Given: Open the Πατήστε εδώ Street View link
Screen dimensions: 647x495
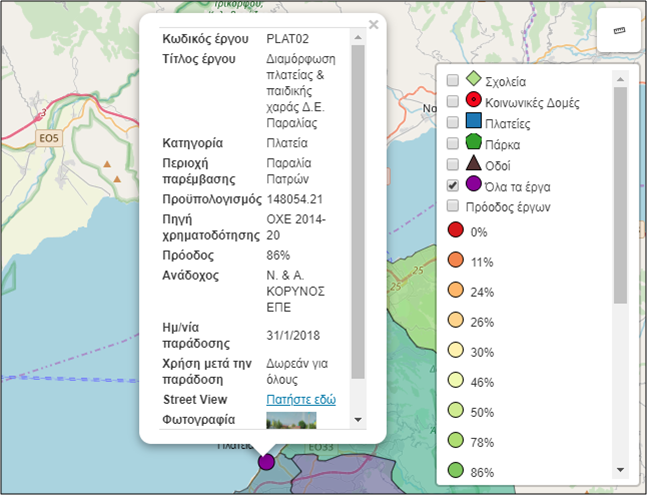Looking at the screenshot, I should click(300, 400).
